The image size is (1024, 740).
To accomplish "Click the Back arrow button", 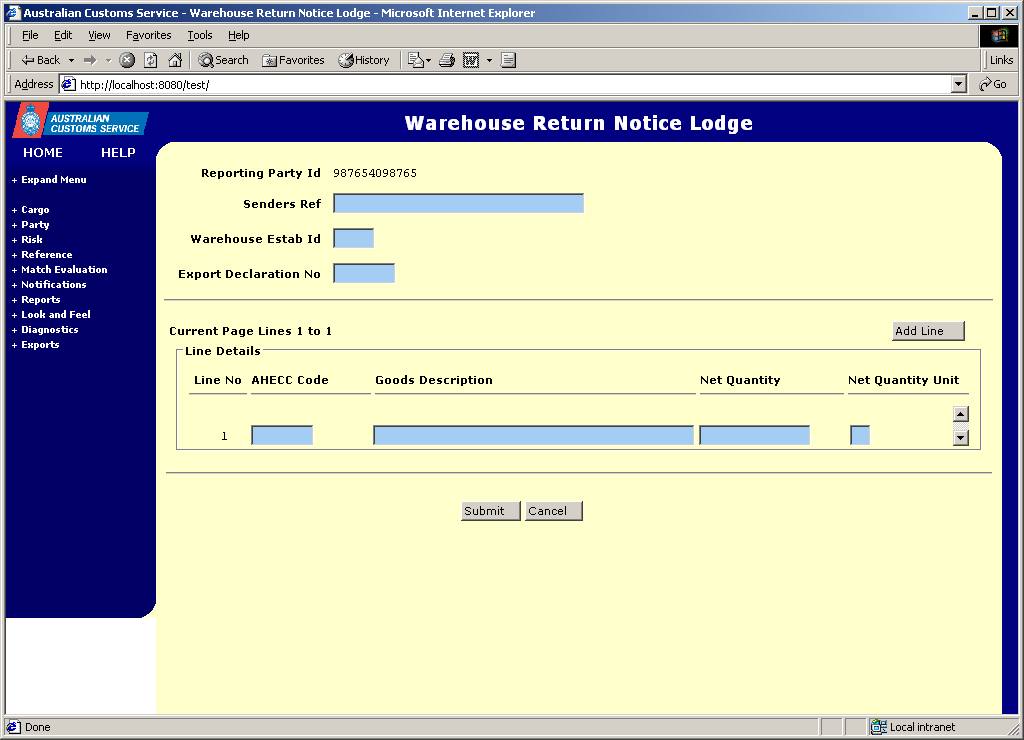I will pyautogui.click(x=40, y=60).
